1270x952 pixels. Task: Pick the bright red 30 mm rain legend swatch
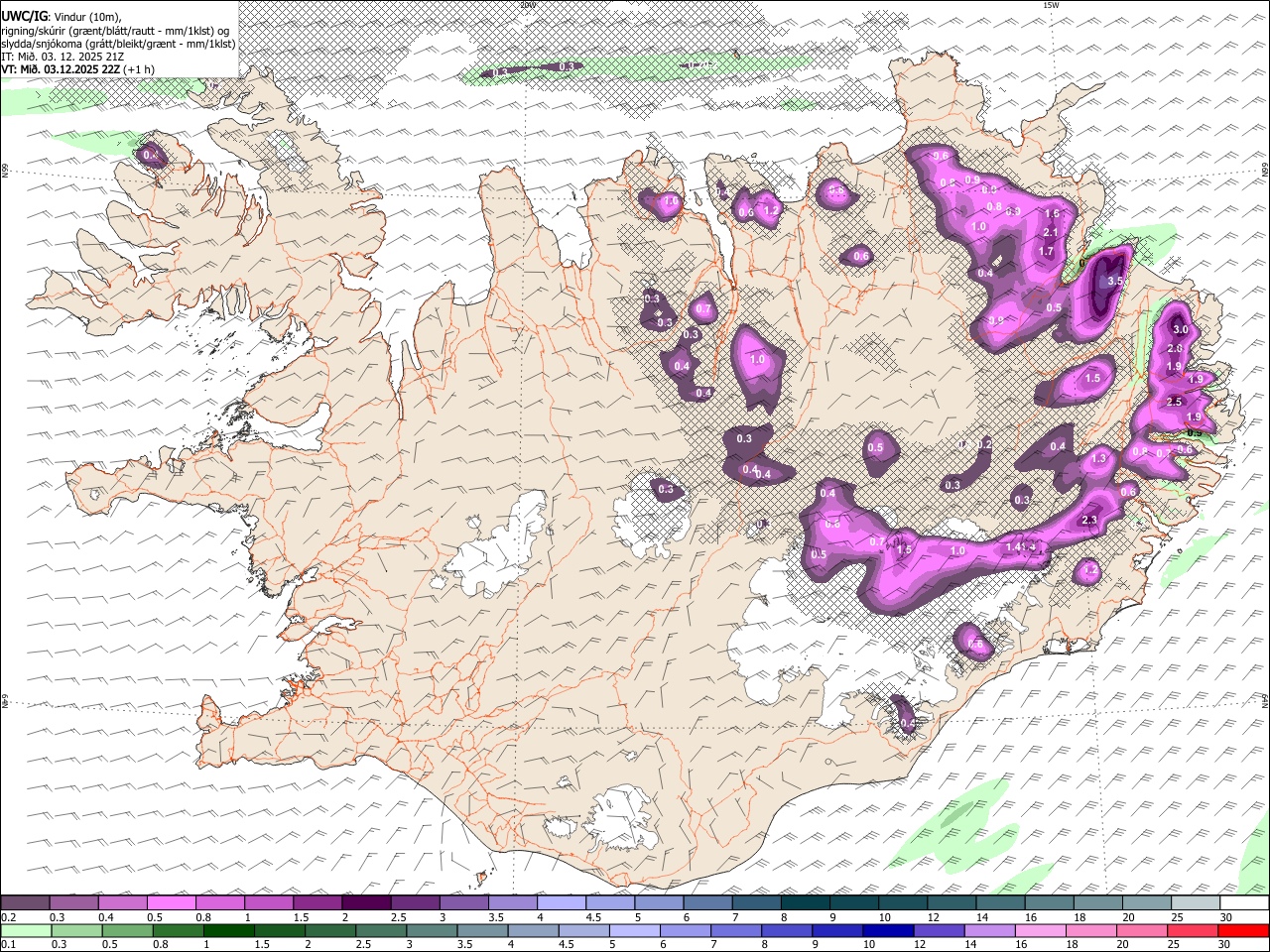[1243, 931]
